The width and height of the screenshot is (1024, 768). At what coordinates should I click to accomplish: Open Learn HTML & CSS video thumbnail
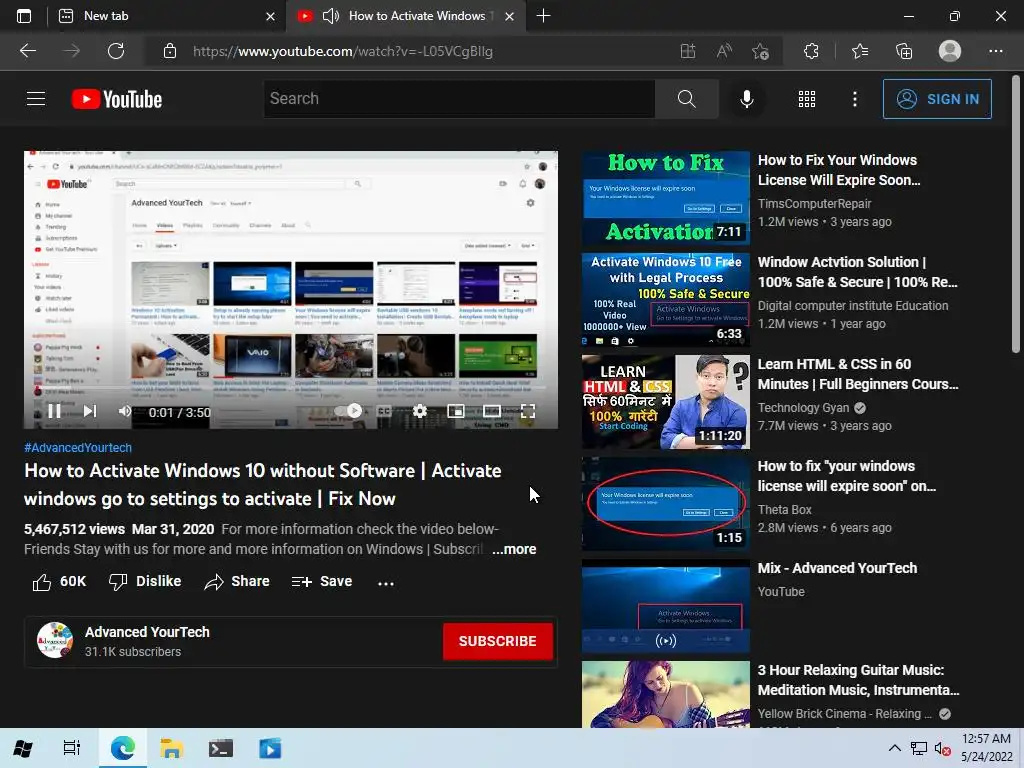tap(665, 402)
